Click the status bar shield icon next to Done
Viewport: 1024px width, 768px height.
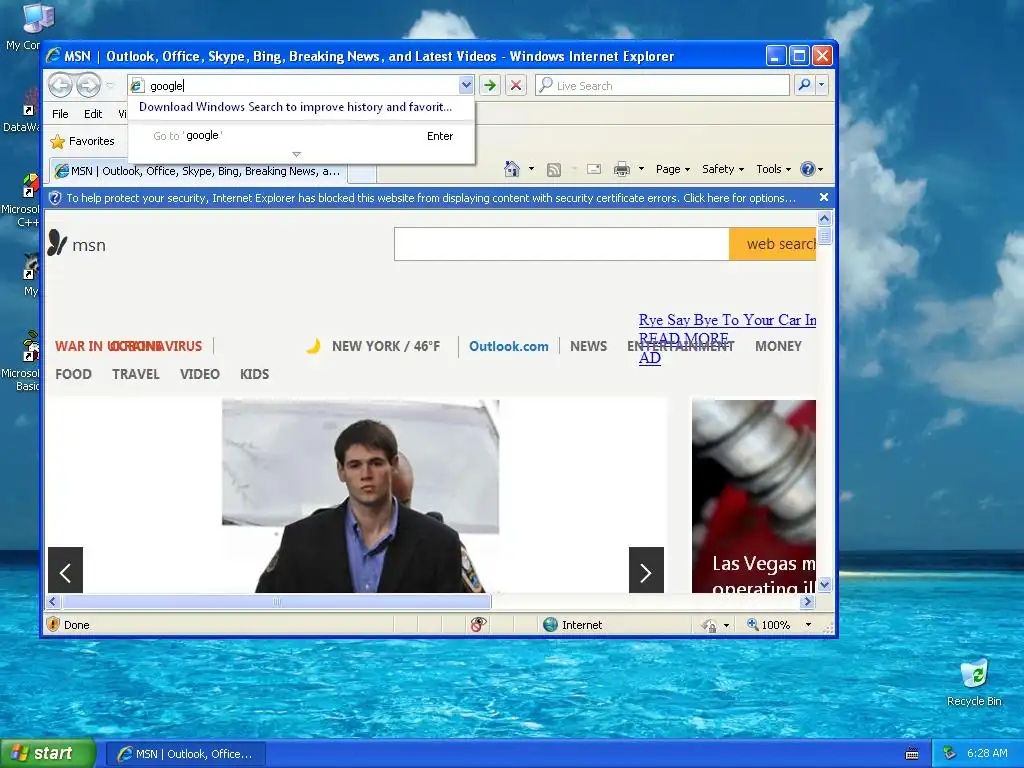tap(54, 624)
